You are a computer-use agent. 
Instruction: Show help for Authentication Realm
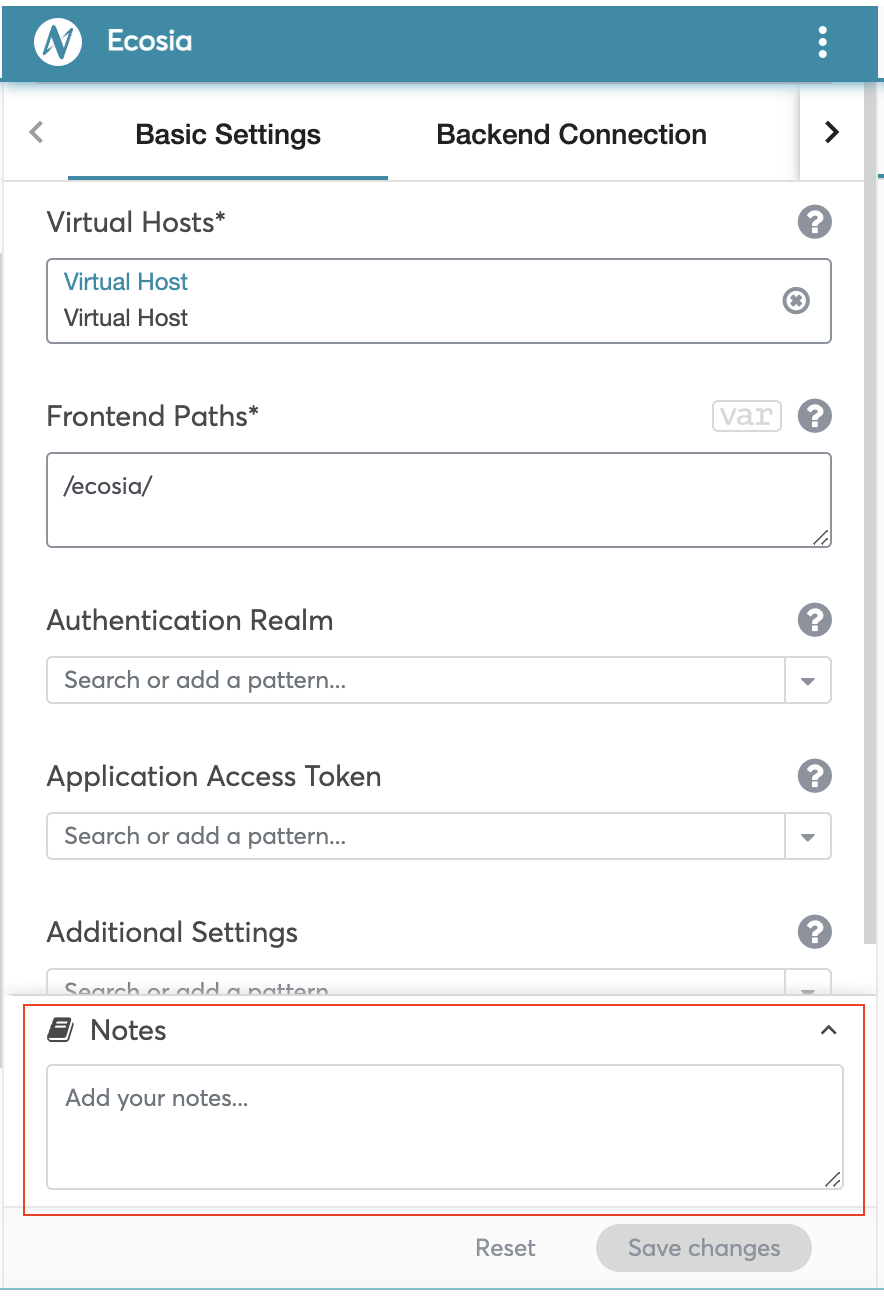[815, 620]
